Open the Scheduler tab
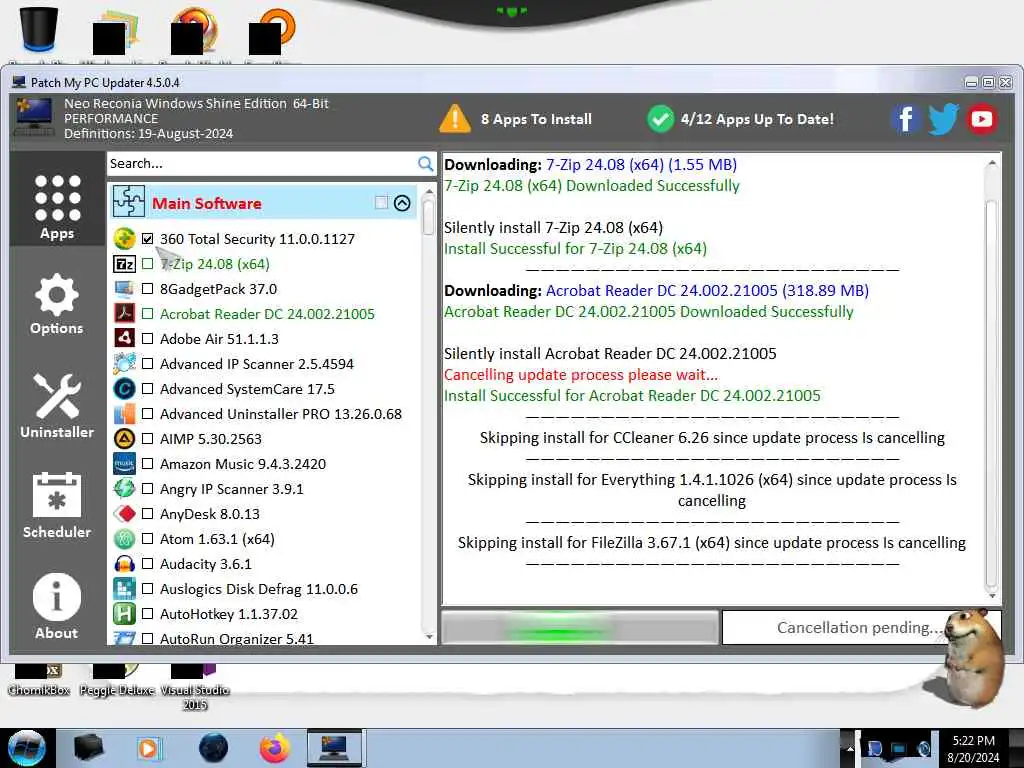Screen dimensions: 1024x768 pos(57,505)
